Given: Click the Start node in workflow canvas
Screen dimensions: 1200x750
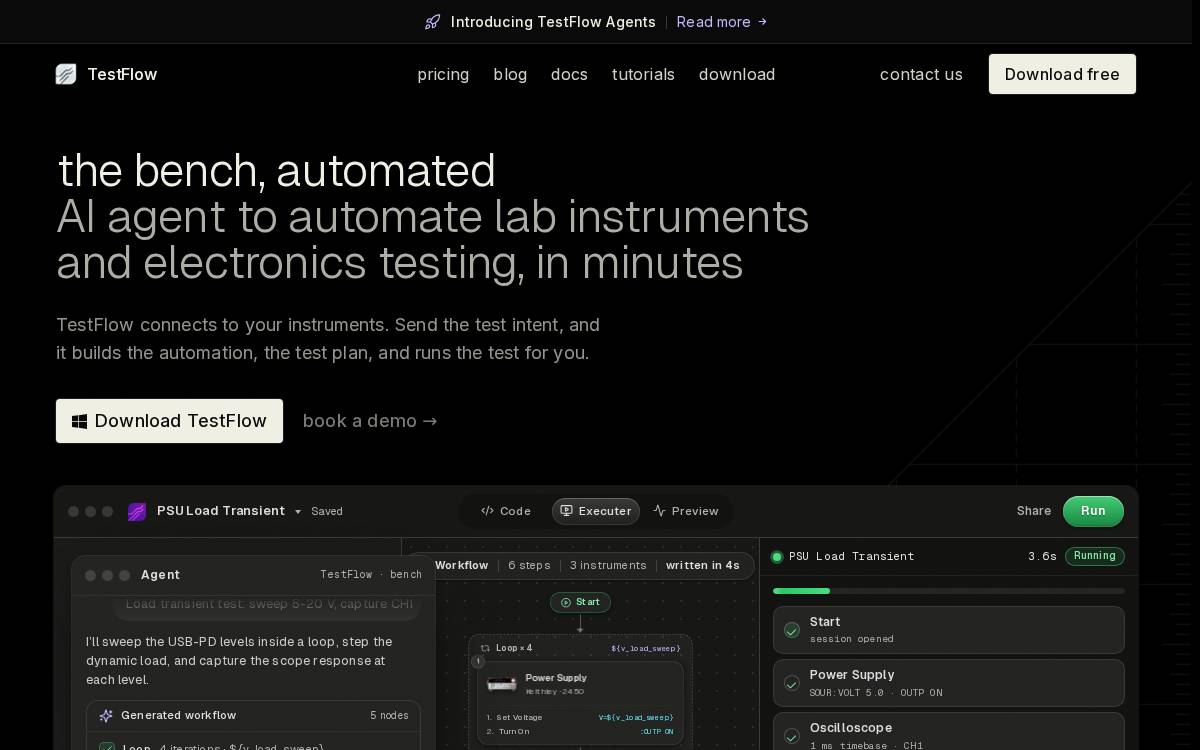Looking at the screenshot, I should pyautogui.click(x=580, y=602).
